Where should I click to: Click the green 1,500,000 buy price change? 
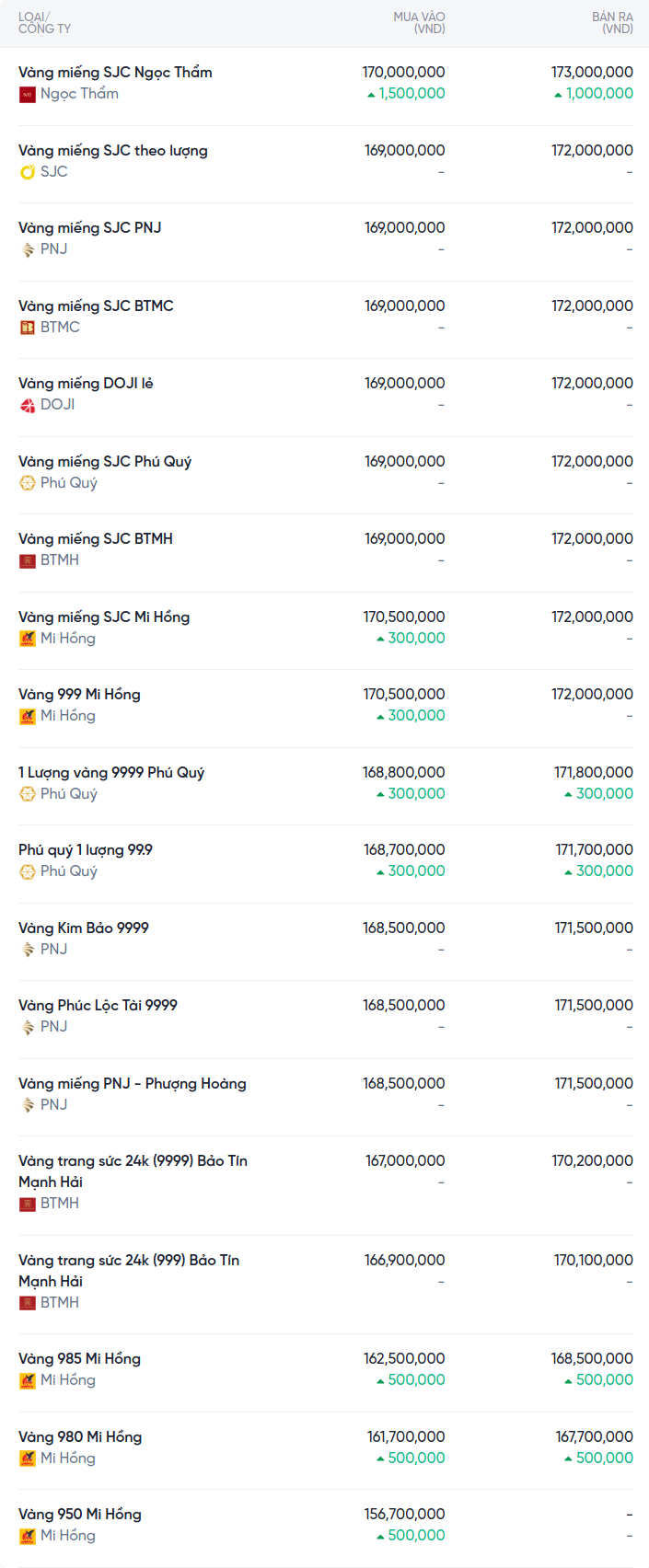point(411,94)
